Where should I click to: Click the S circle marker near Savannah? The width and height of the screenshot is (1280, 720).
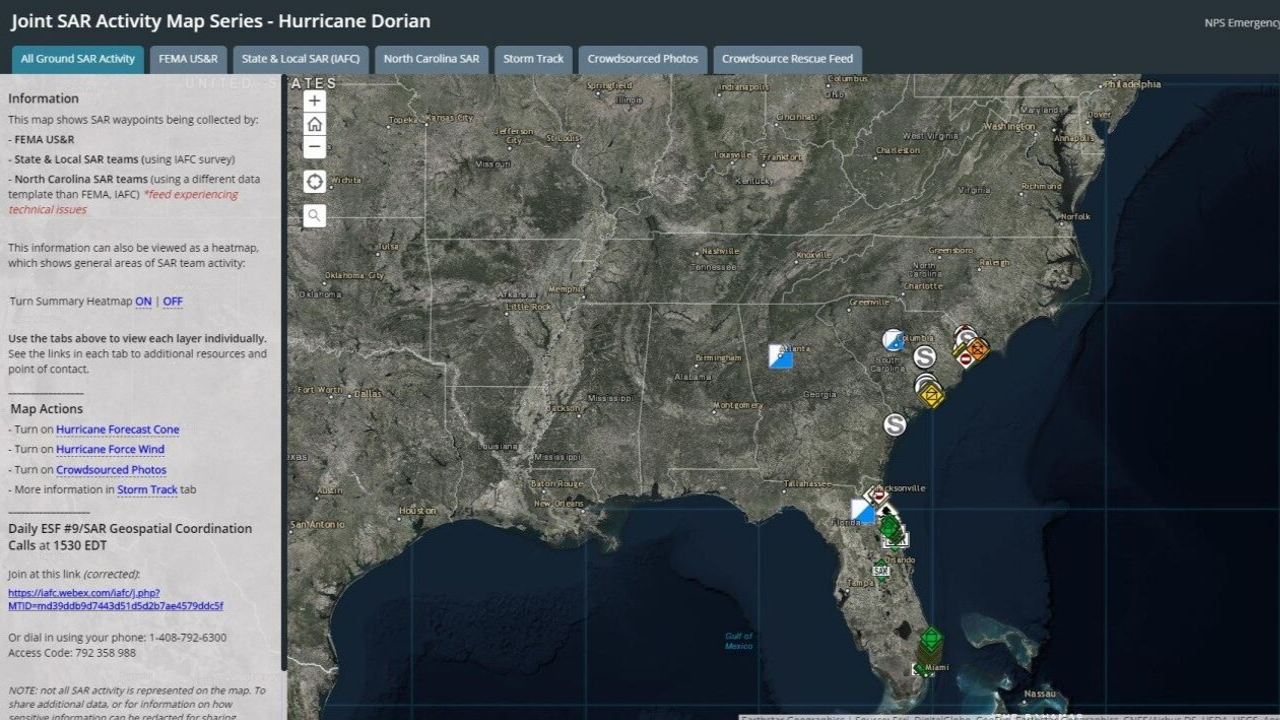pos(895,425)
